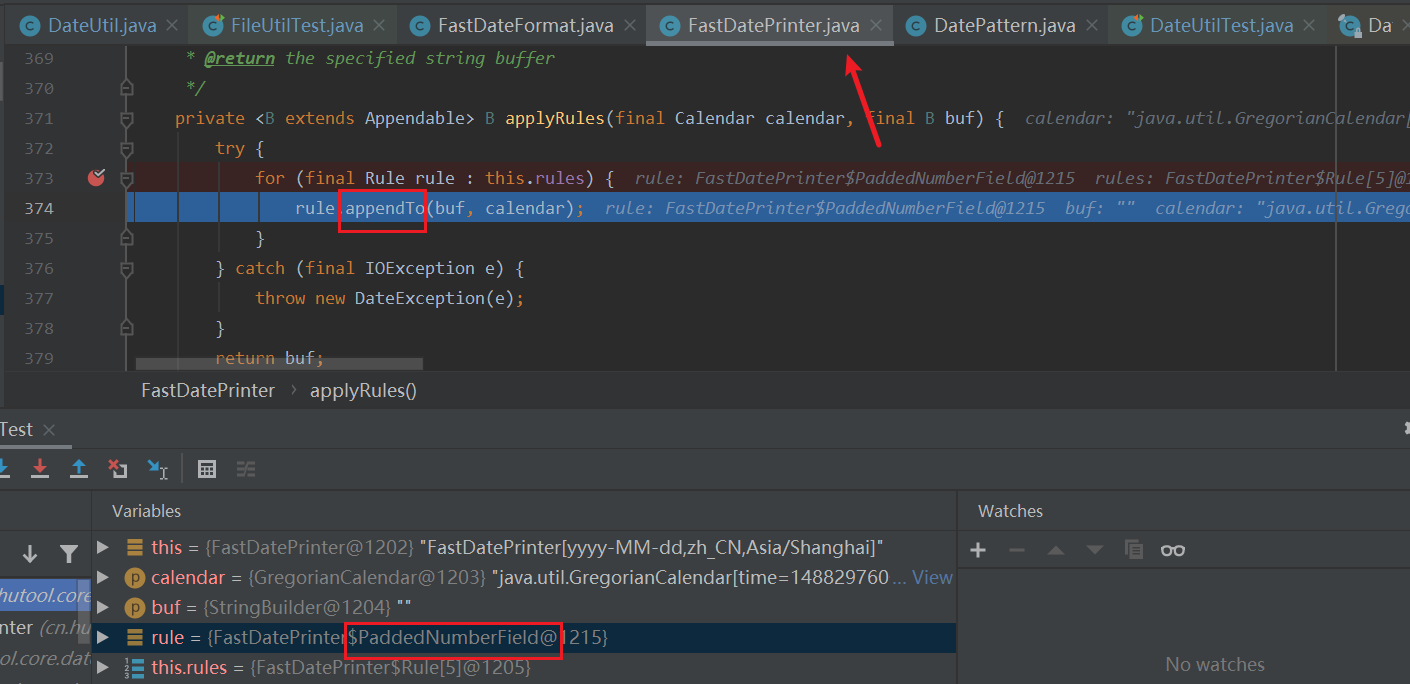
Task: Click '@return' javadoc tag on line 369
Action: [239, 58]
